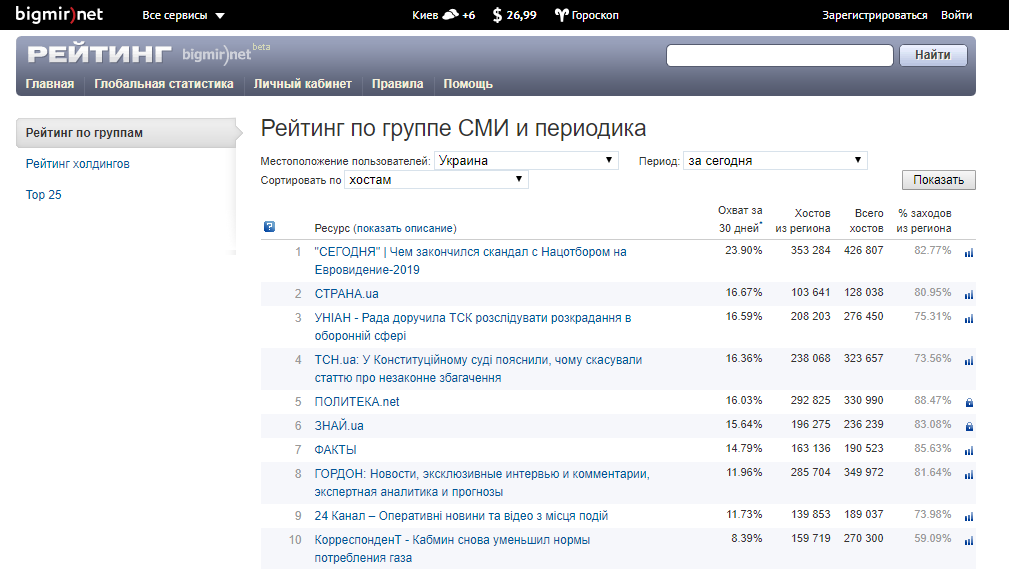Go to Глобальная статистика in navigation bar
The height and width of the screenshot is (569, 1009).
click(164, 84)
